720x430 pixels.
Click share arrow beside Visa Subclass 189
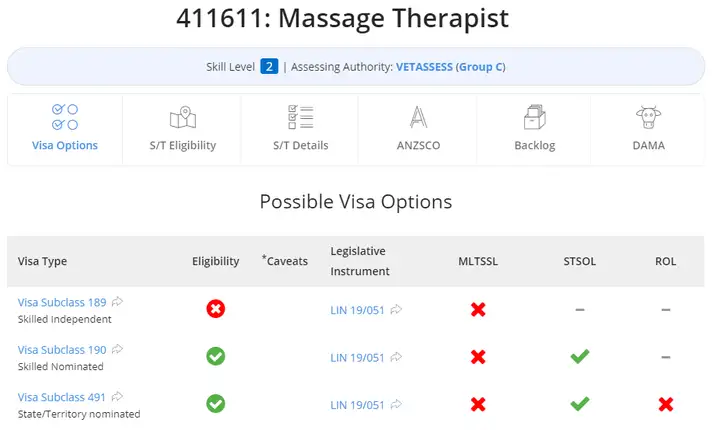click(118, 301)
